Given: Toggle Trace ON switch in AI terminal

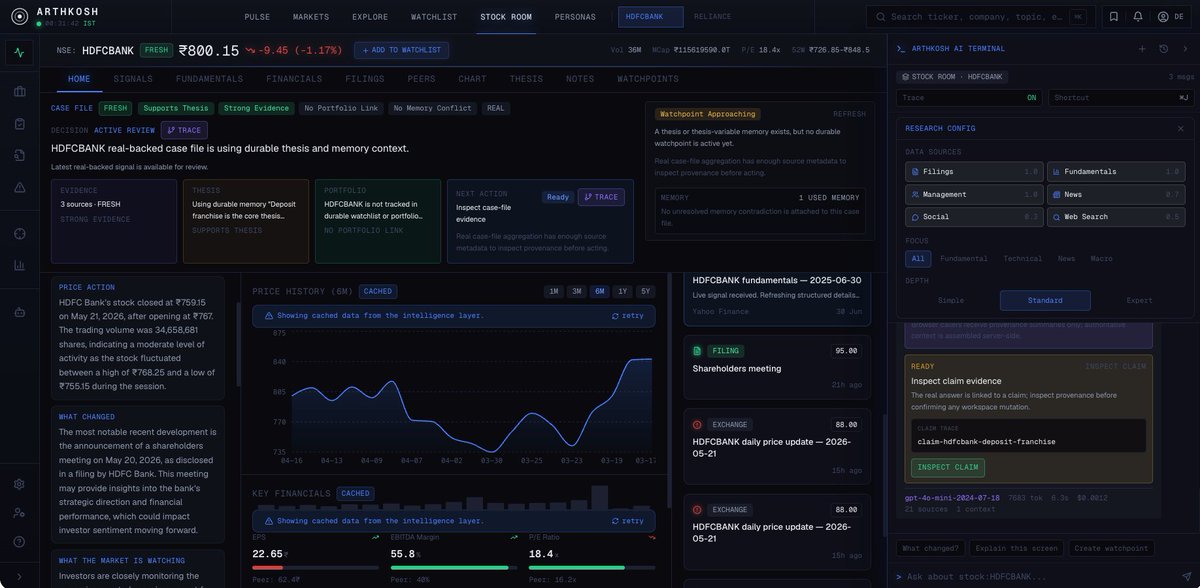Looking at the screenshot, I should (x=969, y=98).
